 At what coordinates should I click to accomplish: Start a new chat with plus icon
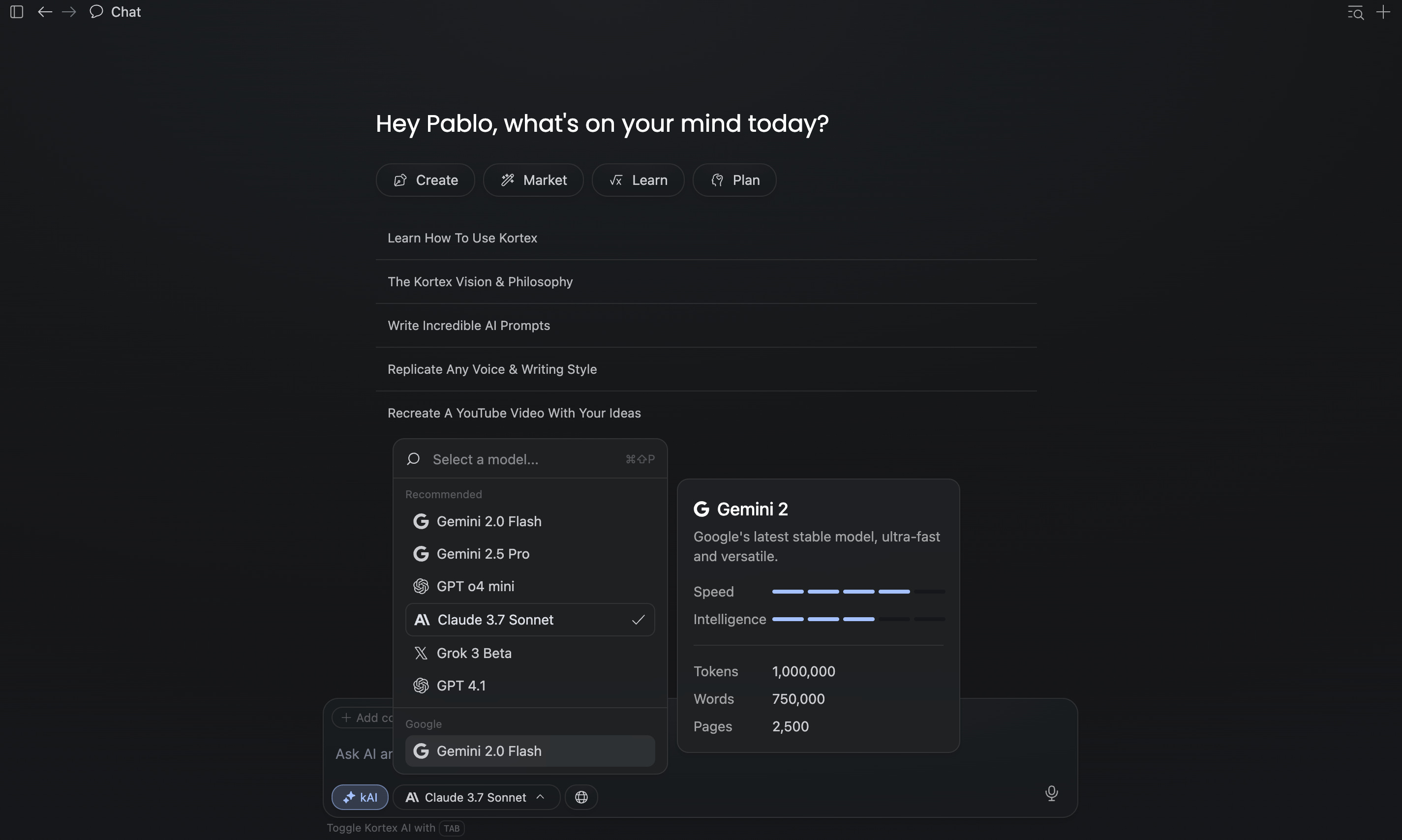1383,12
